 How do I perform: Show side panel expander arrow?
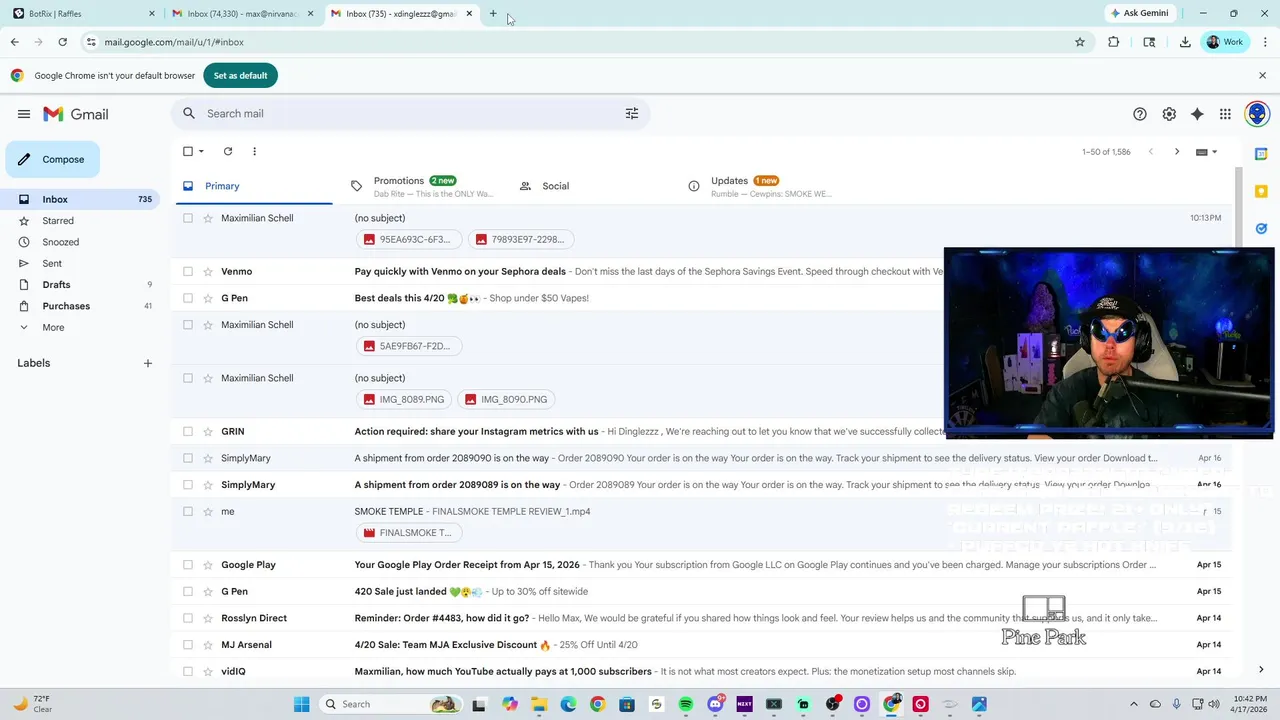1261,669
